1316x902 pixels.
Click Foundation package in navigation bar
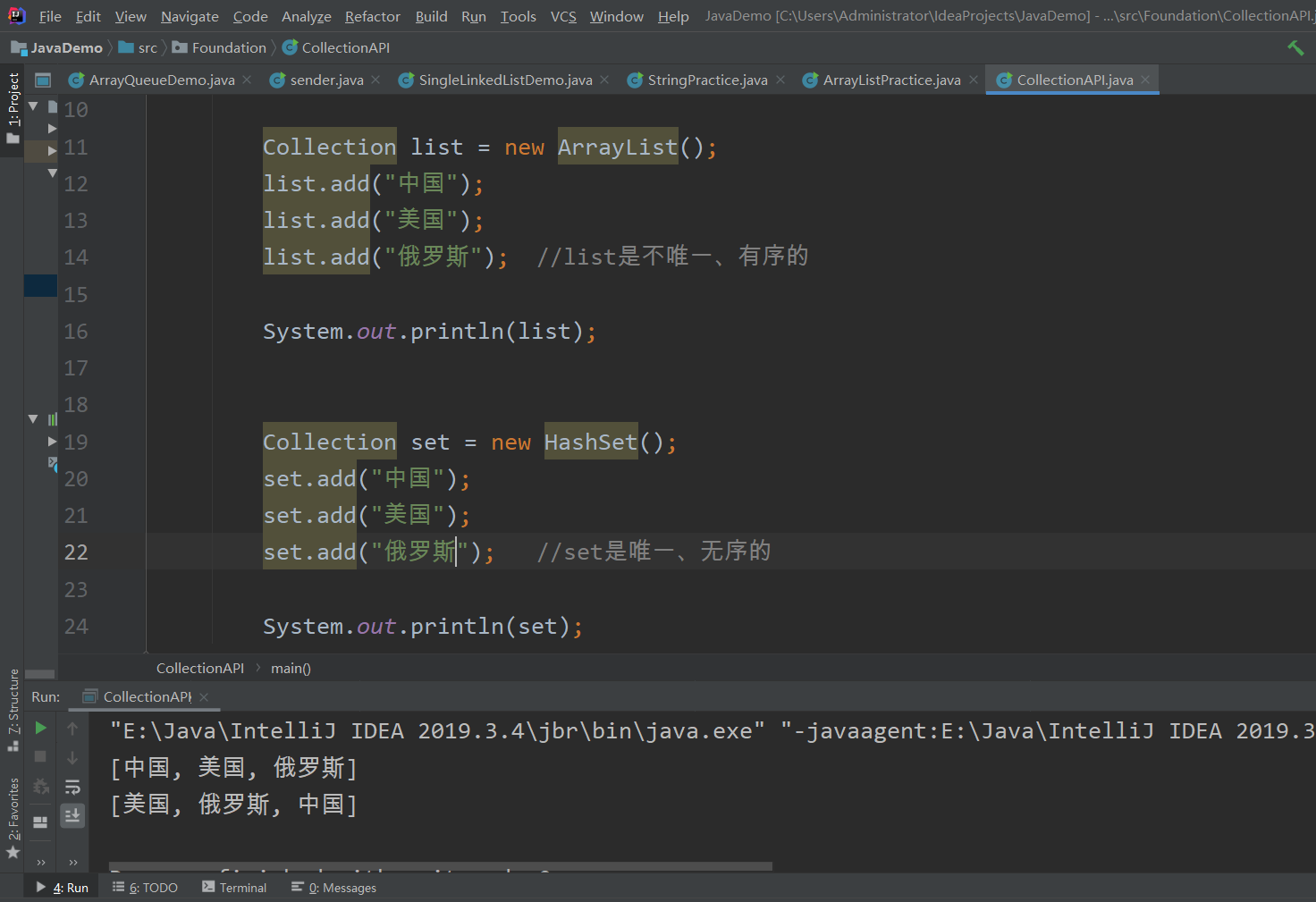pos(220,47)
